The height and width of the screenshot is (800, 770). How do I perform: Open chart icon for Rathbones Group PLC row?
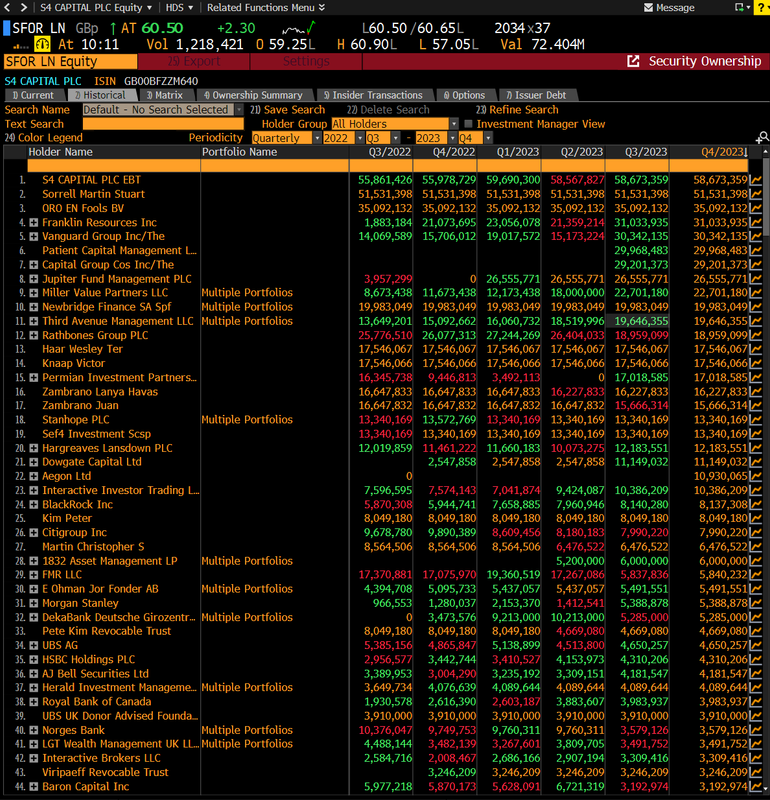click(756, 335)
